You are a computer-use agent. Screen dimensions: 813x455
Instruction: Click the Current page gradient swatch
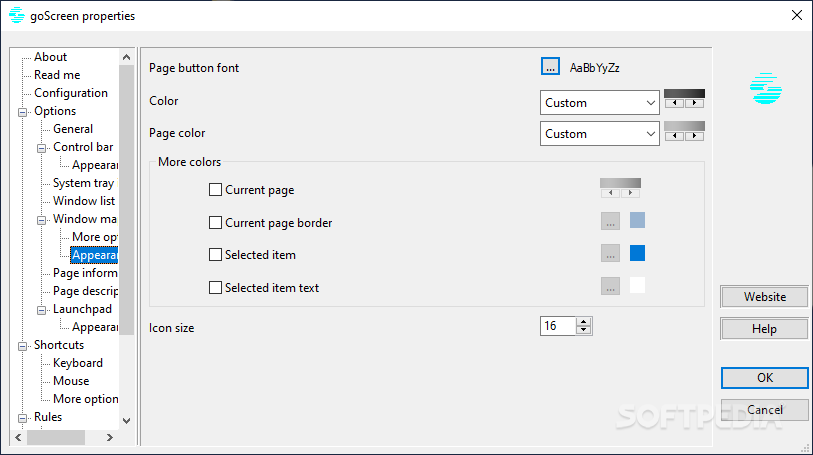coord(620,183)
